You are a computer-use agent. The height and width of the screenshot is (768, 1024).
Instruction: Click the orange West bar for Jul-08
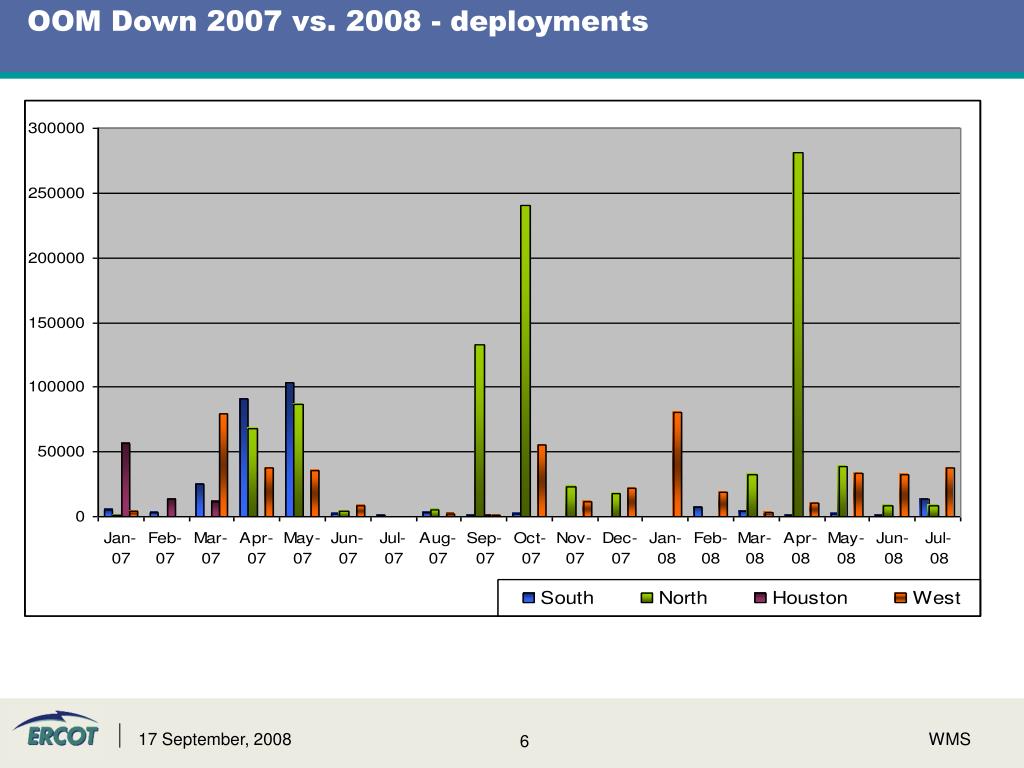point(950,492)
